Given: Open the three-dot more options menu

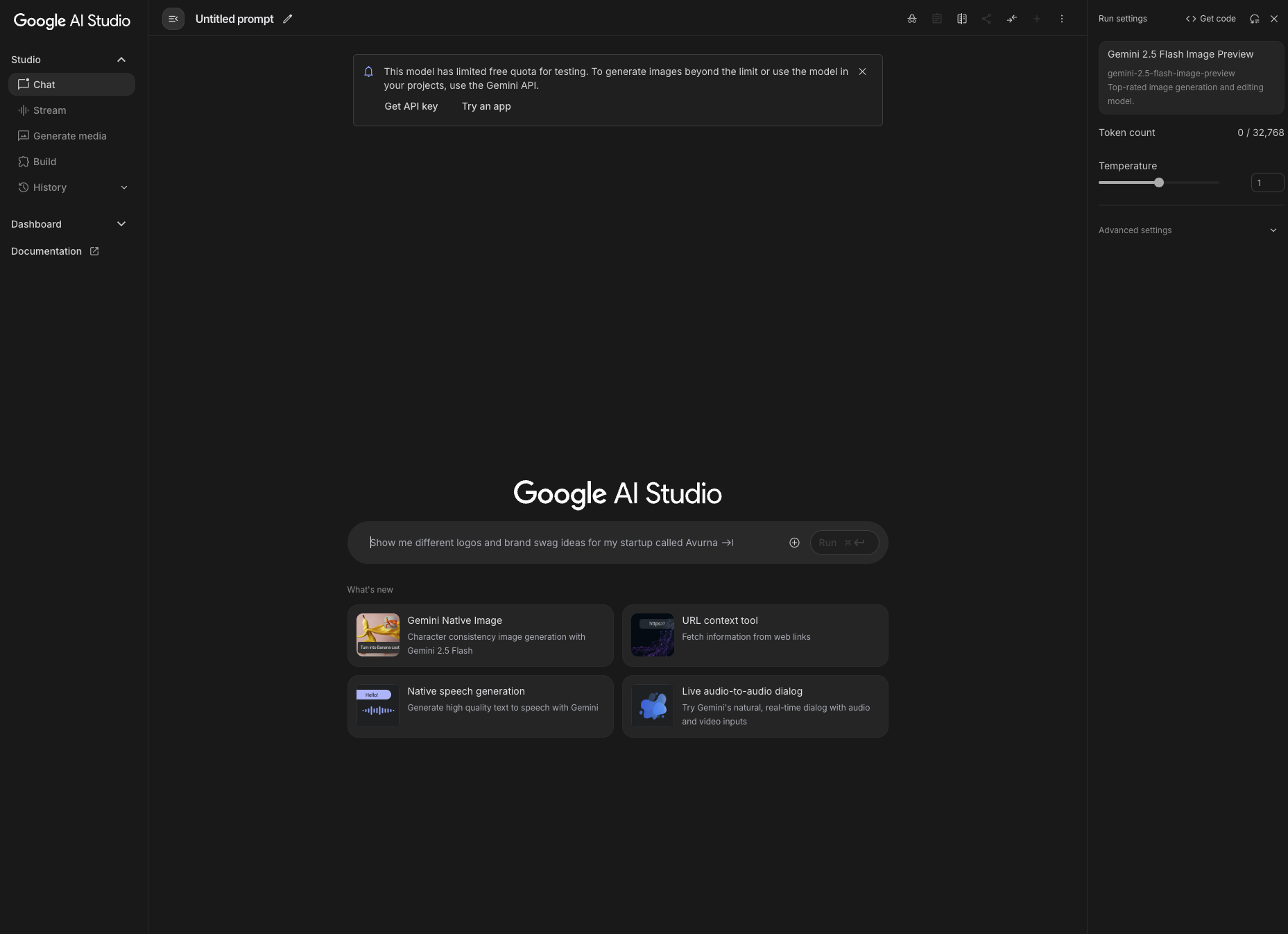Looking at the screenshot, I should (1062, 19).
